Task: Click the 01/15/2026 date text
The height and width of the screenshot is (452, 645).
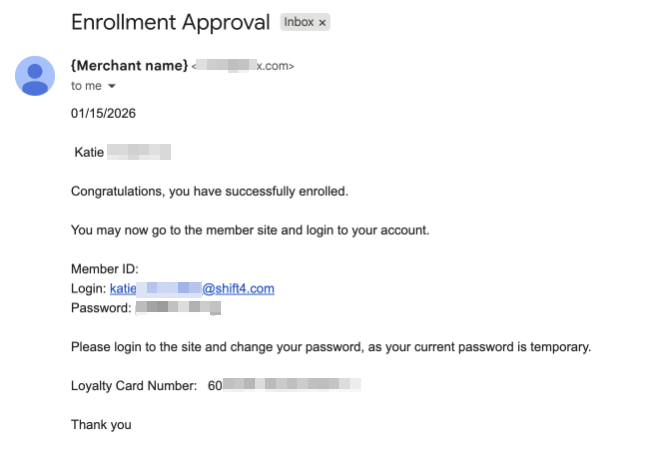Action: pyautogui.click(x=103, y=113)
